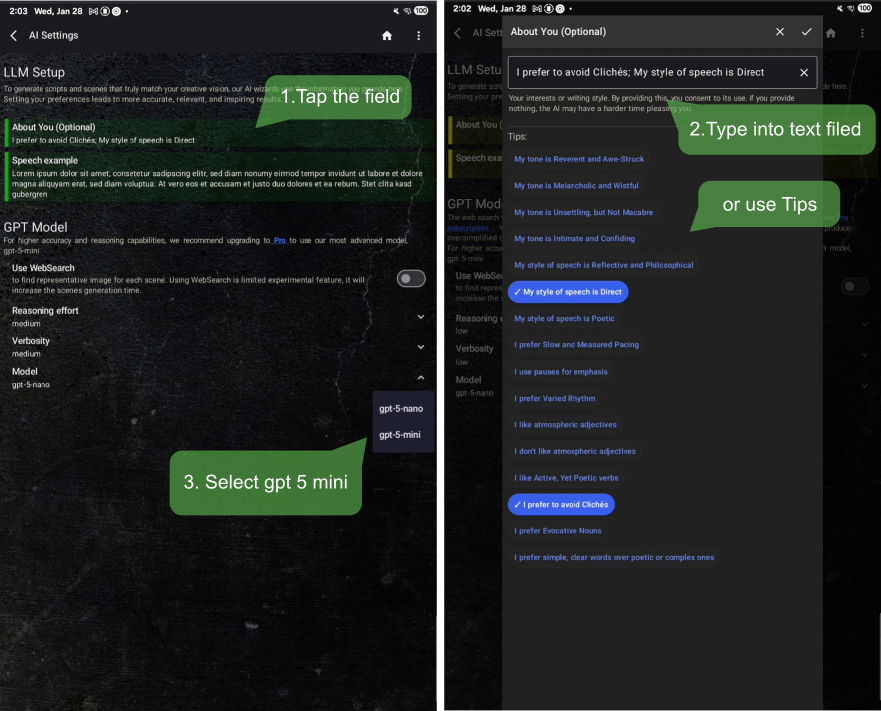Select the 'My style of speech is Poetic' tip
The width and height of the screenshot is (881, 711).
564,318
